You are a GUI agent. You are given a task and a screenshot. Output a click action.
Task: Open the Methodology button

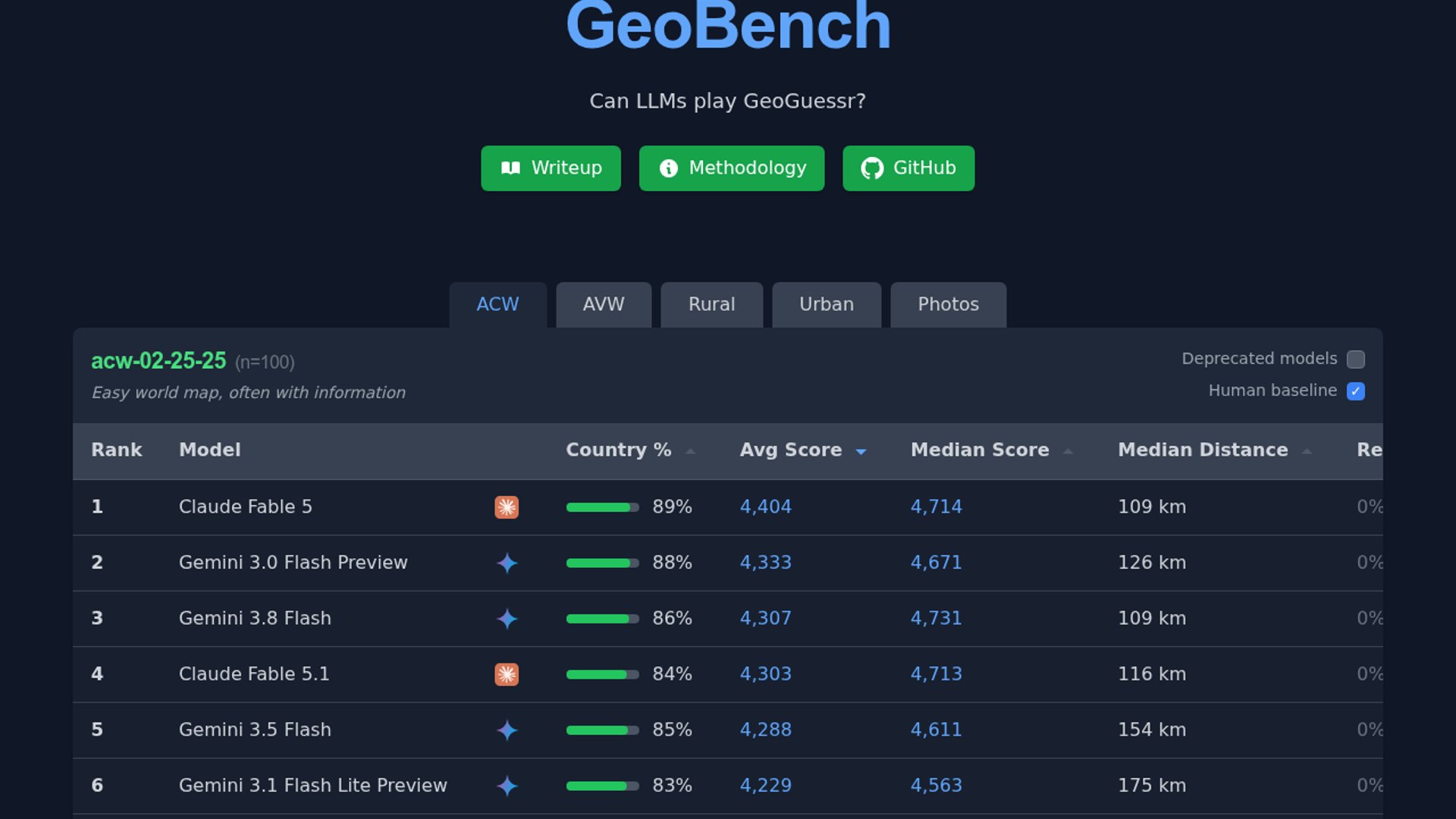[x=731, y=168]
